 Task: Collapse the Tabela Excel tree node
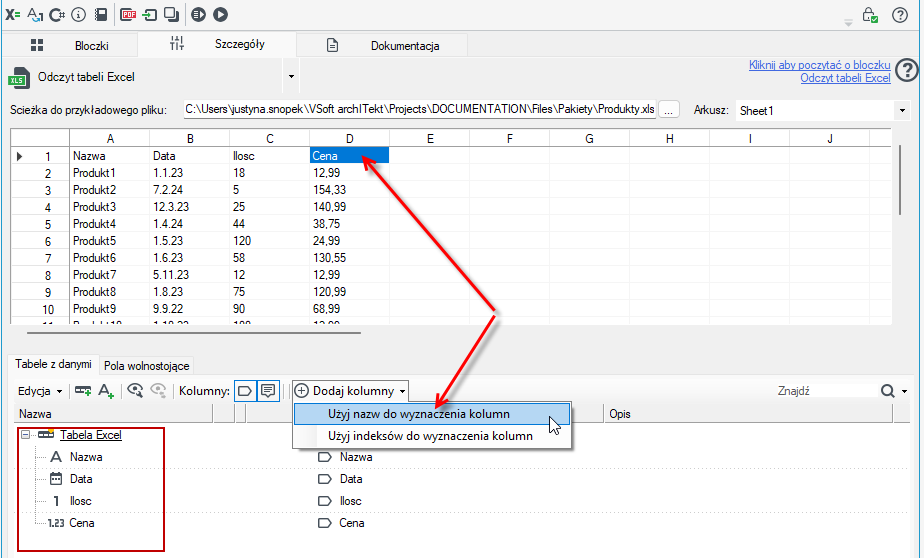25,435
